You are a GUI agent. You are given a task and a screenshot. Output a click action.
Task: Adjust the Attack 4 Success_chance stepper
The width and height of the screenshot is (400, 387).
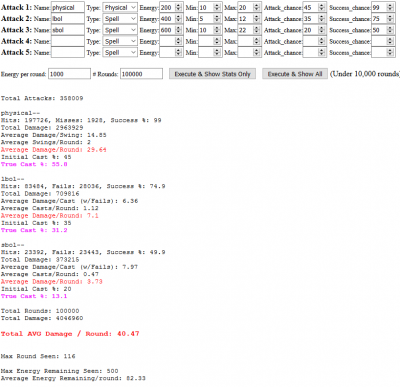pos(390,41)
